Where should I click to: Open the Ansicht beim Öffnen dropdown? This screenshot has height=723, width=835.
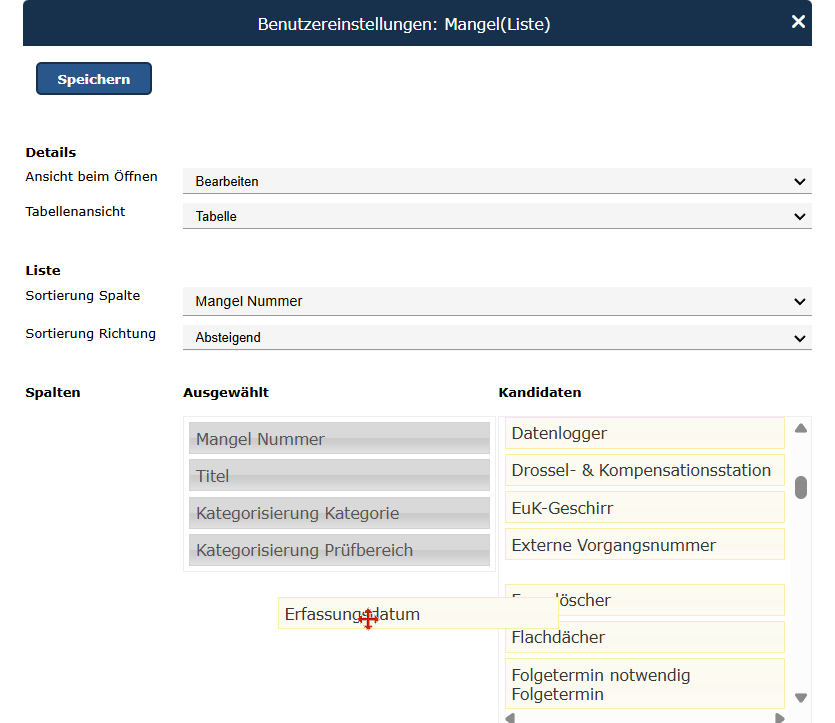(497, 181)
